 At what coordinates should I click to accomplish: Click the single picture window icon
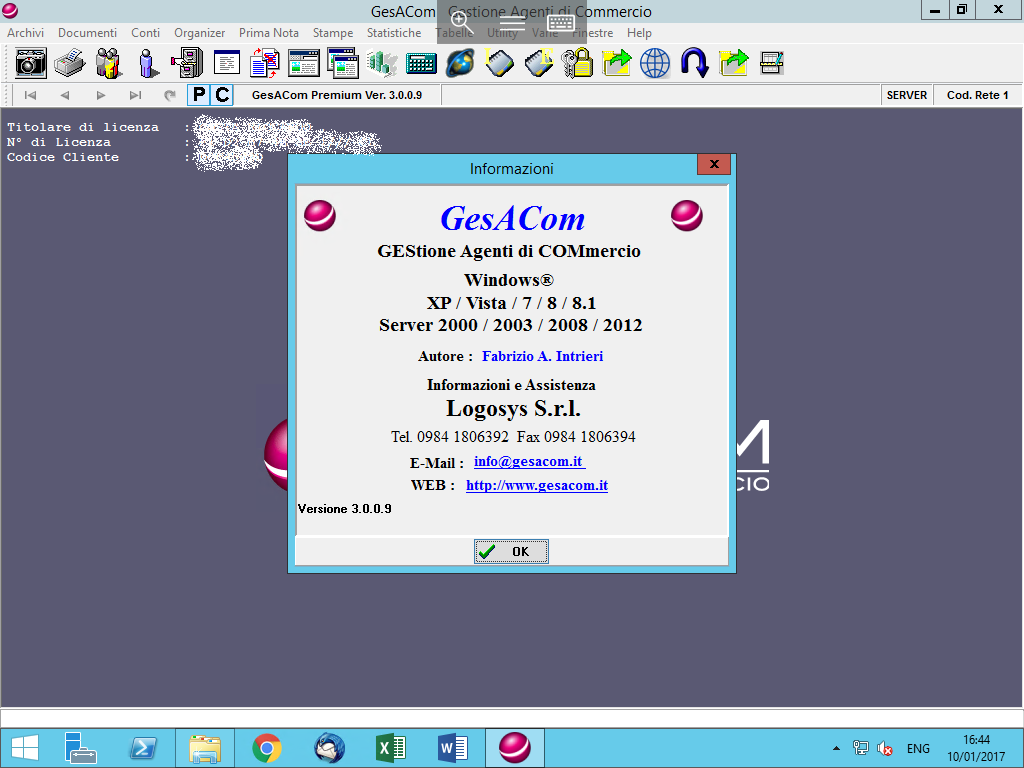pyautogui.click(x=304, y=63)
